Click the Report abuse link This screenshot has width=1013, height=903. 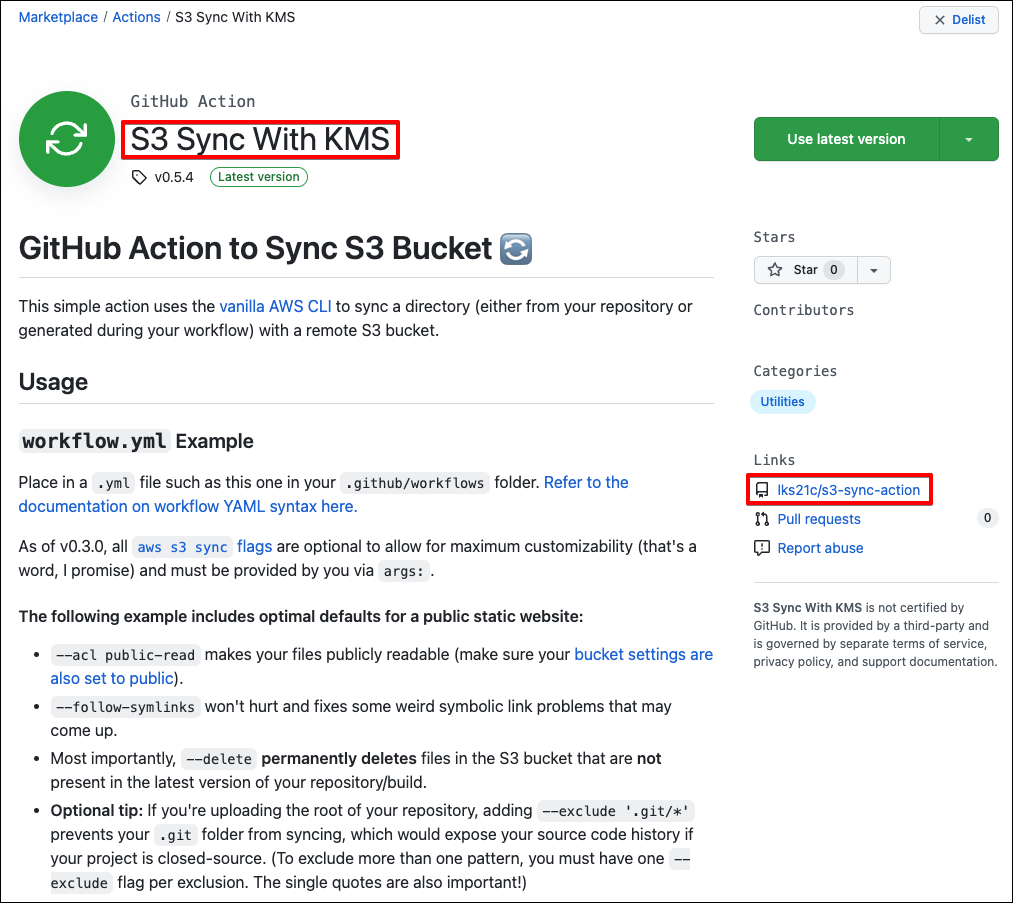pos(820,548)
